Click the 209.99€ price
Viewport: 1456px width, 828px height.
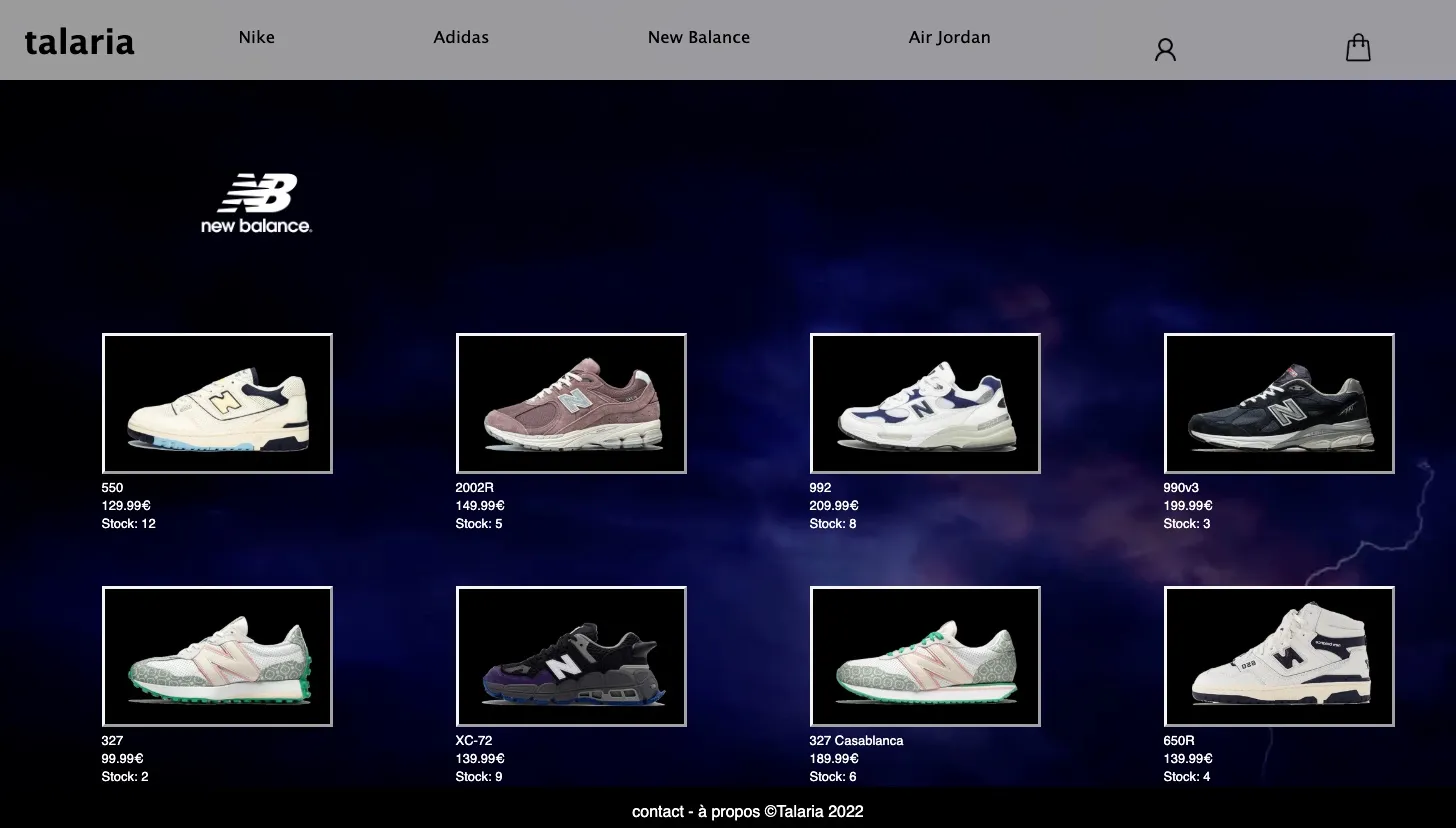(834, 506)
